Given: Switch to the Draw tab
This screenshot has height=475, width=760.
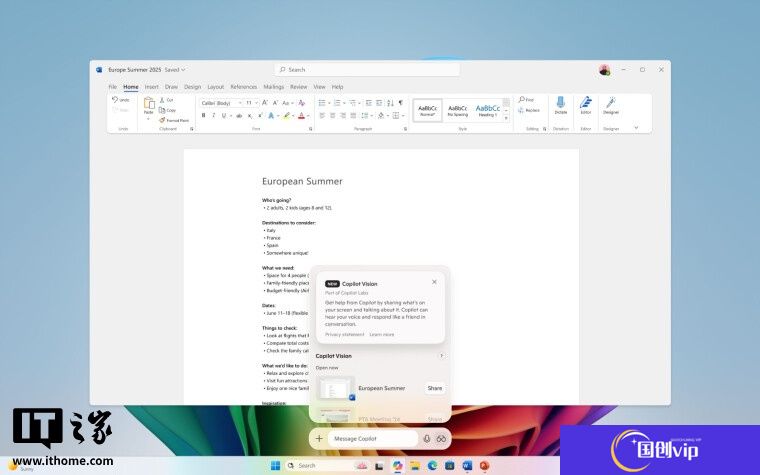Looking at the screenshot, I should point(171,87).
